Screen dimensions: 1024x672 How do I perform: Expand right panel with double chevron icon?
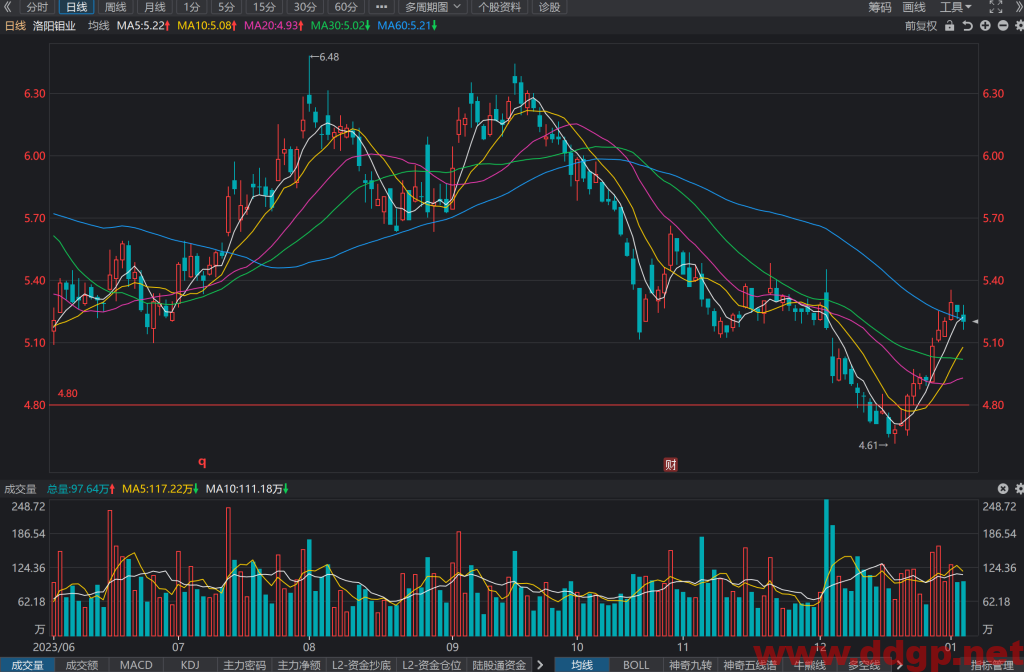pyautogui.click(x=1018, y=7)
